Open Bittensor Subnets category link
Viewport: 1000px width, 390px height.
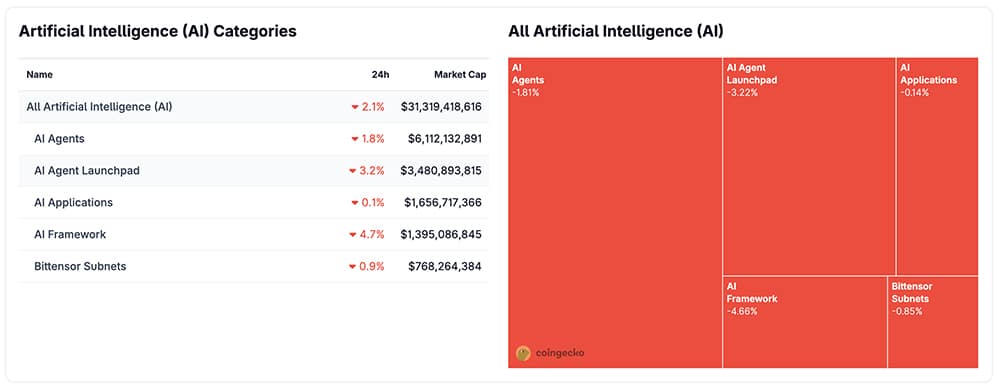(x=80, y=266)
